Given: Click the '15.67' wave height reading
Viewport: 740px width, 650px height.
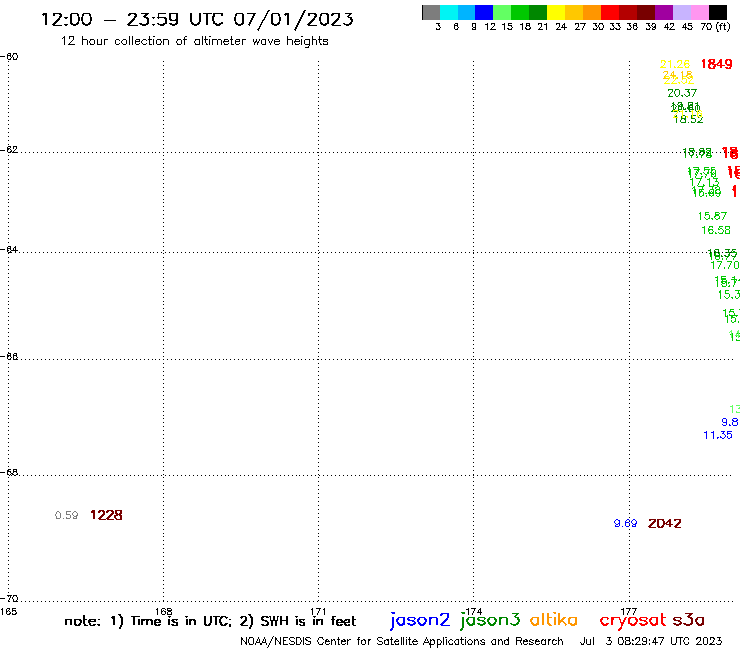Looking at the screenshot, I should (x=712, y=216).
